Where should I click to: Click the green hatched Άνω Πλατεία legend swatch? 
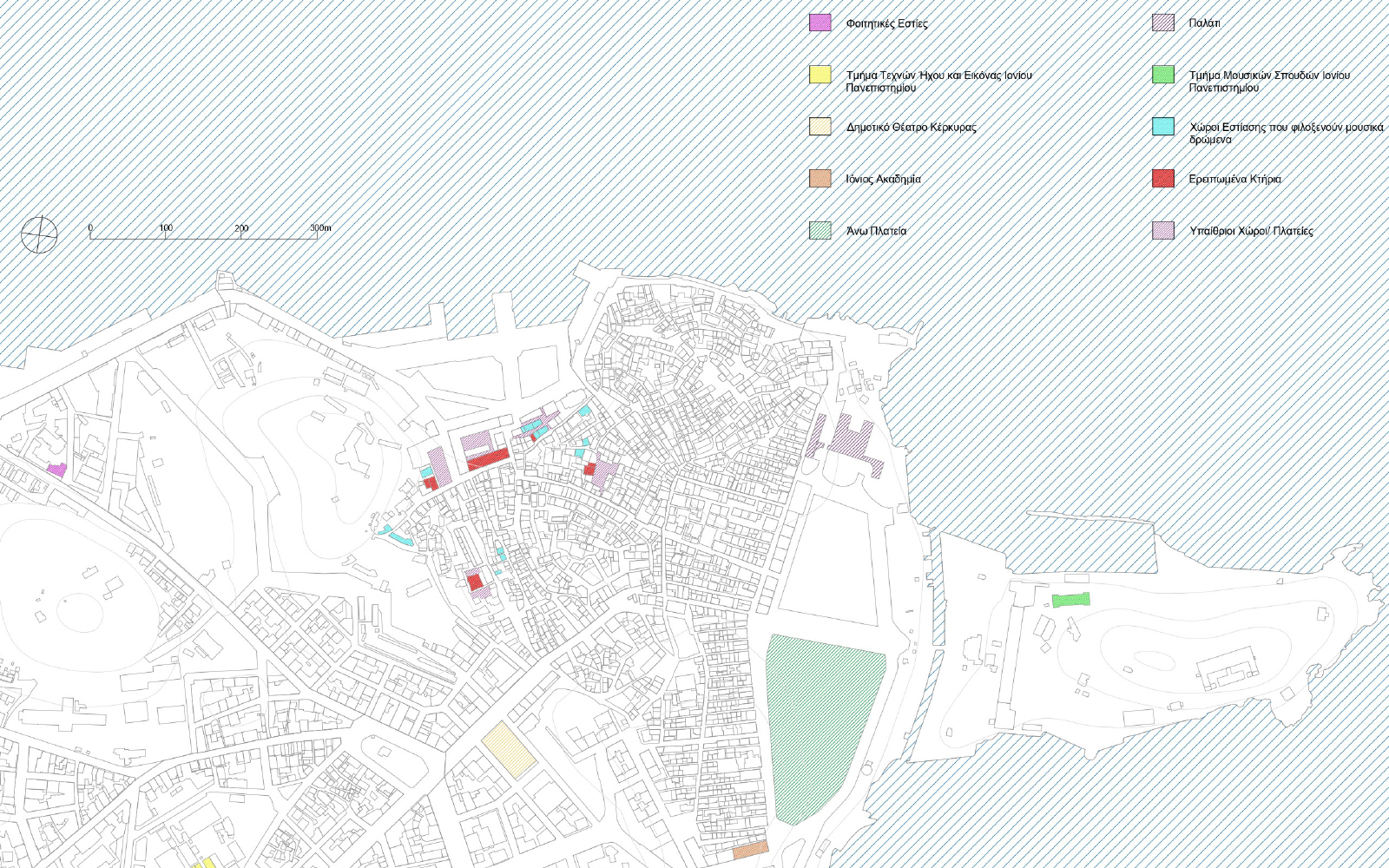pos(820,231)
